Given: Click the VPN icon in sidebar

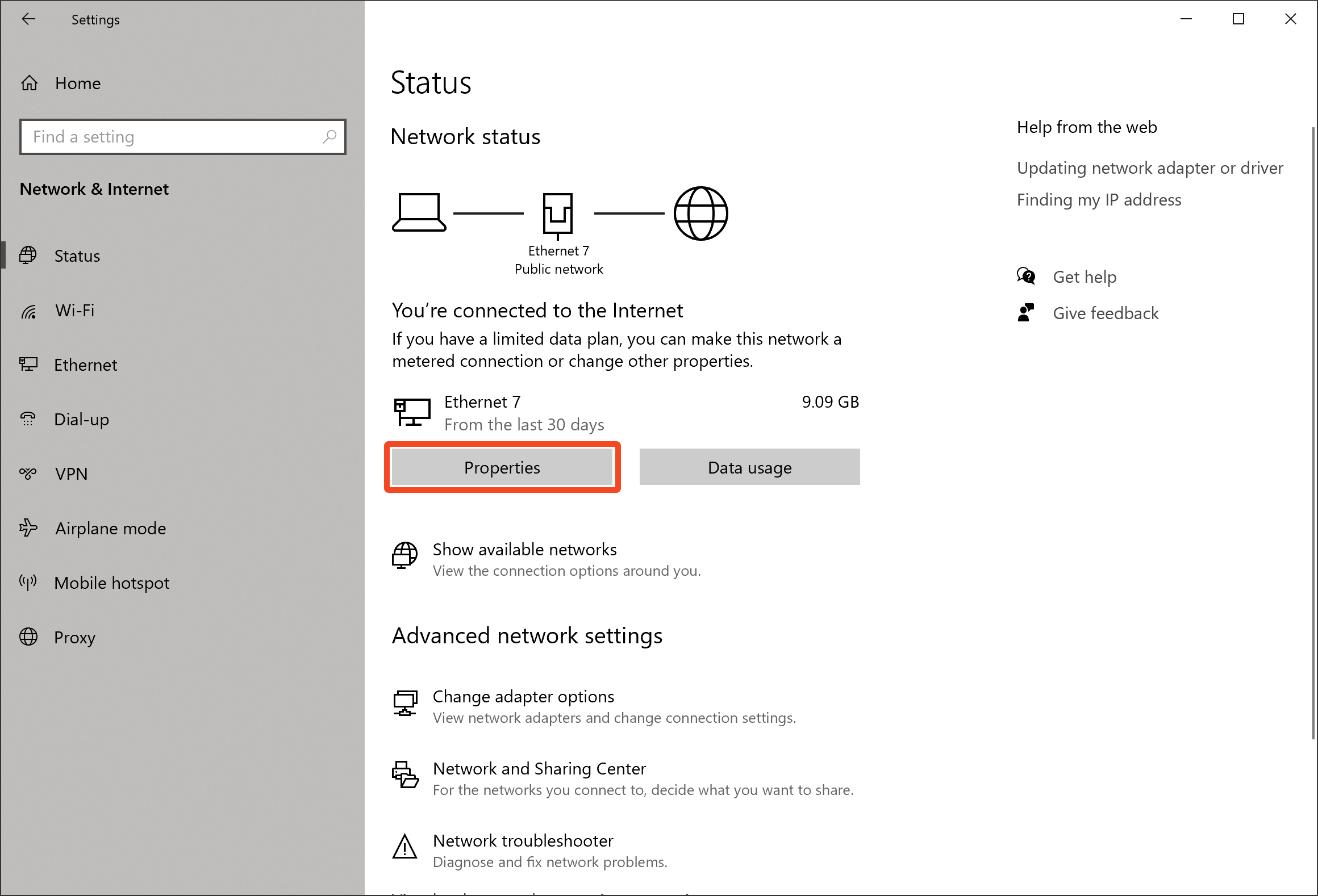Looking at the screenshot, I should click(x=28, y=473).
